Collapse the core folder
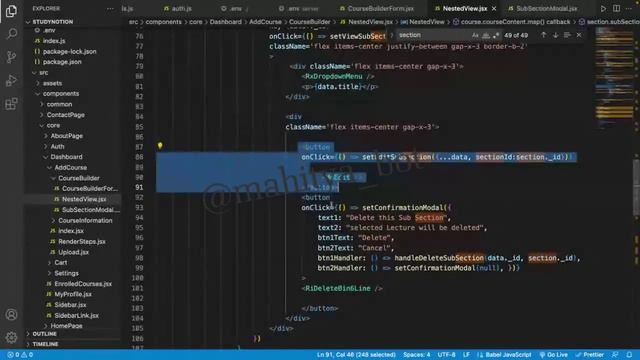Viewport: 640px width, 360px height. (53, 125)
